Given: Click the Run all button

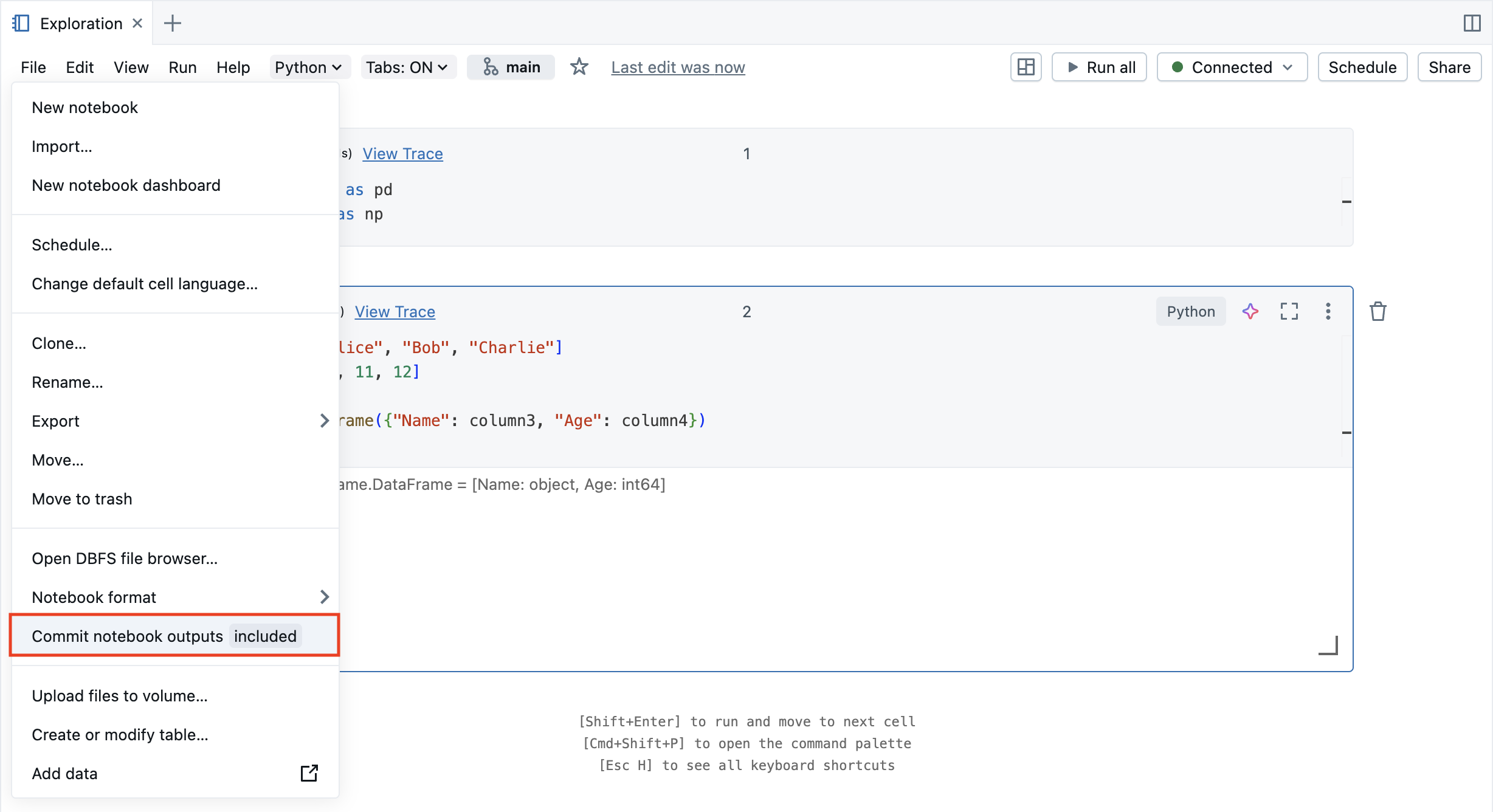Looking at the screenshot, I should (x=1099, y=67).
